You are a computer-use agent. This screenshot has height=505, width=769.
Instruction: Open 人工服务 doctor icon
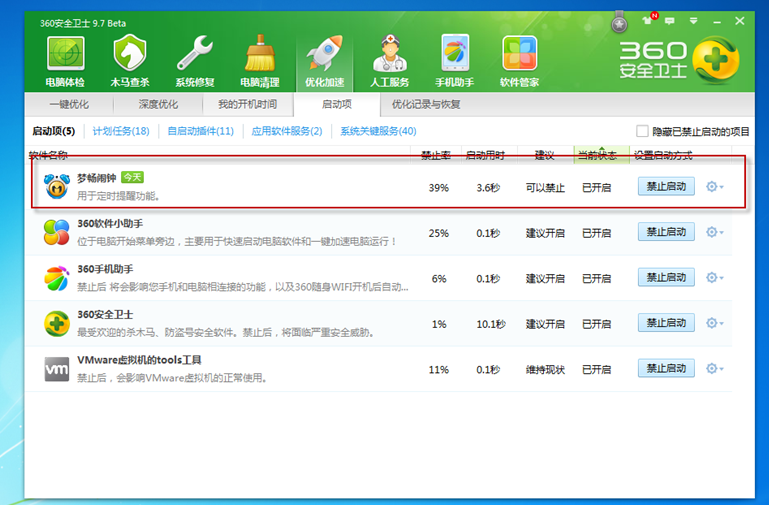tap(389, 61)
